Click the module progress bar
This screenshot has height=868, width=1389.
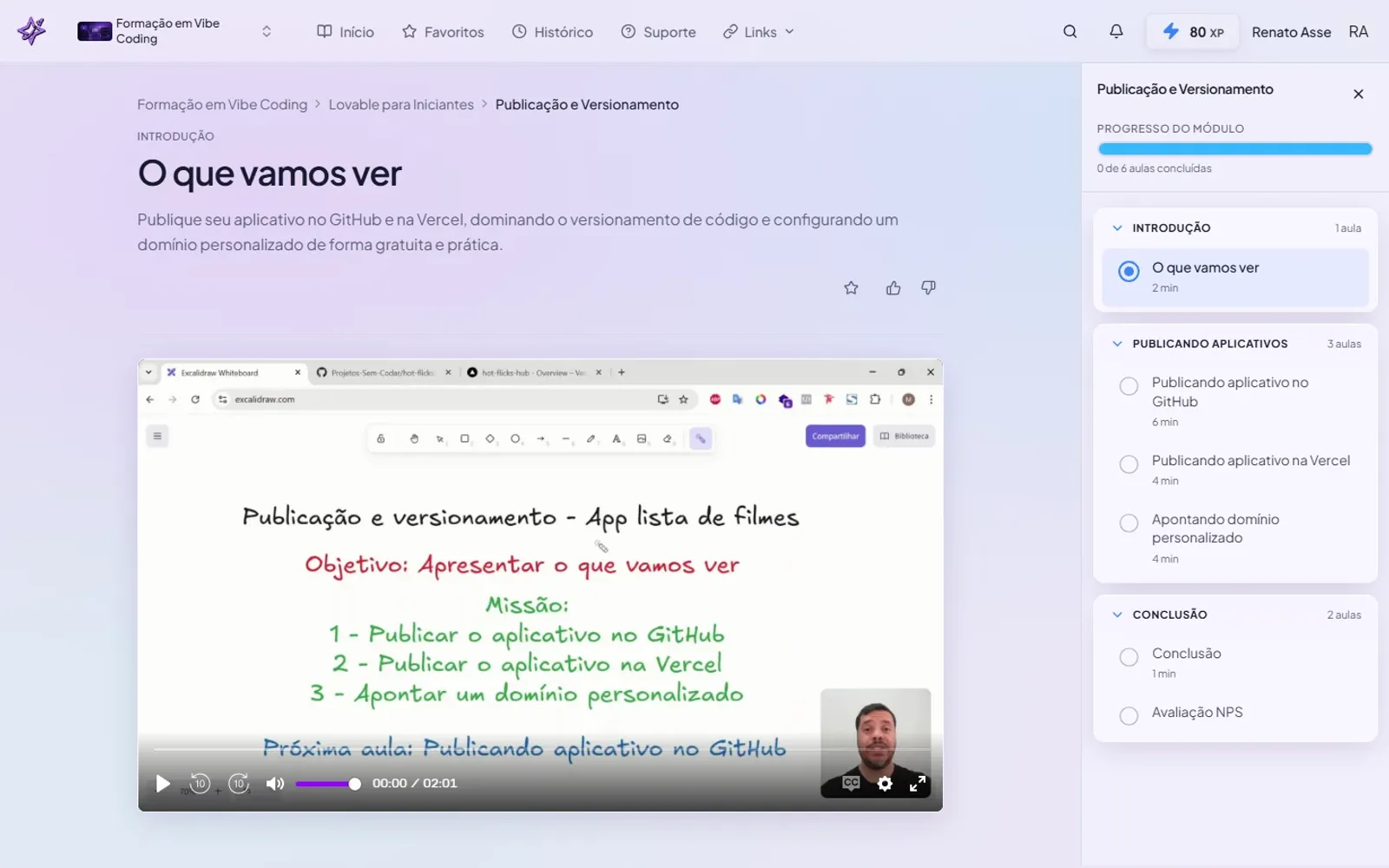pos(1234,149)
